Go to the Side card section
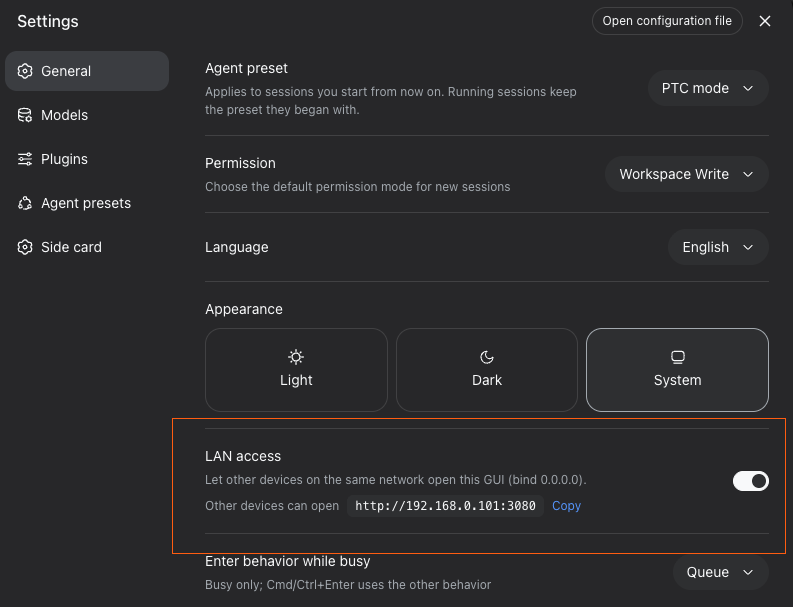The width and height of the screenshot is (793, 607). (87, 247)
